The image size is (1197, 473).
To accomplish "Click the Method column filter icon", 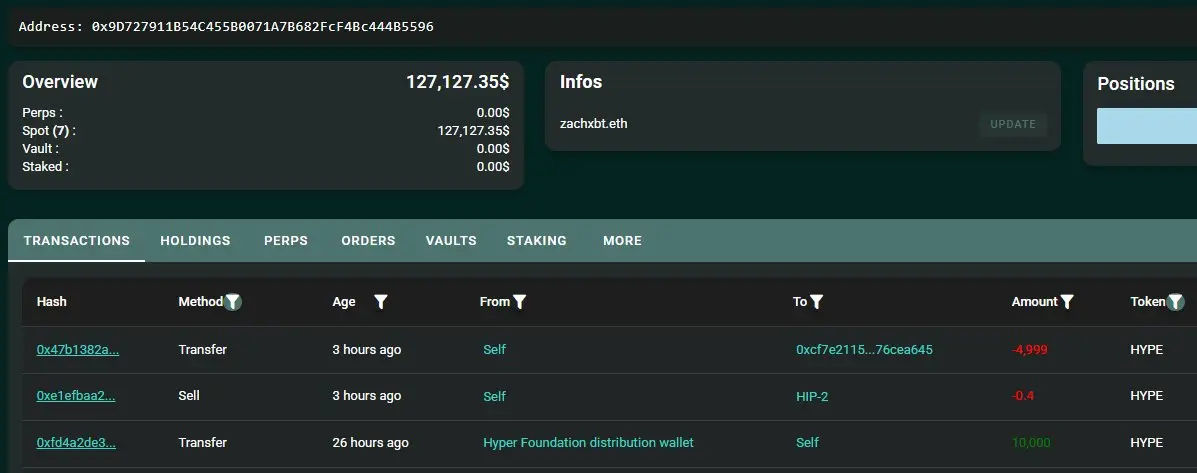I will [x=233, y=301].
